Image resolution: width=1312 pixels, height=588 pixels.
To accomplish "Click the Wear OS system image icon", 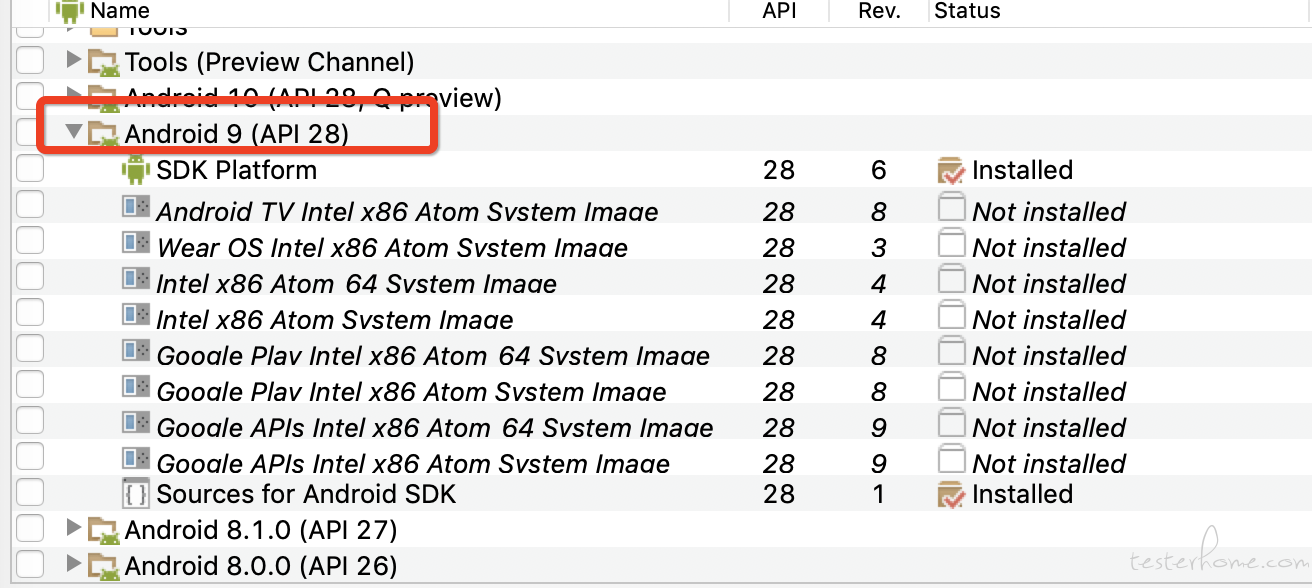I will [x=136, y=243].
